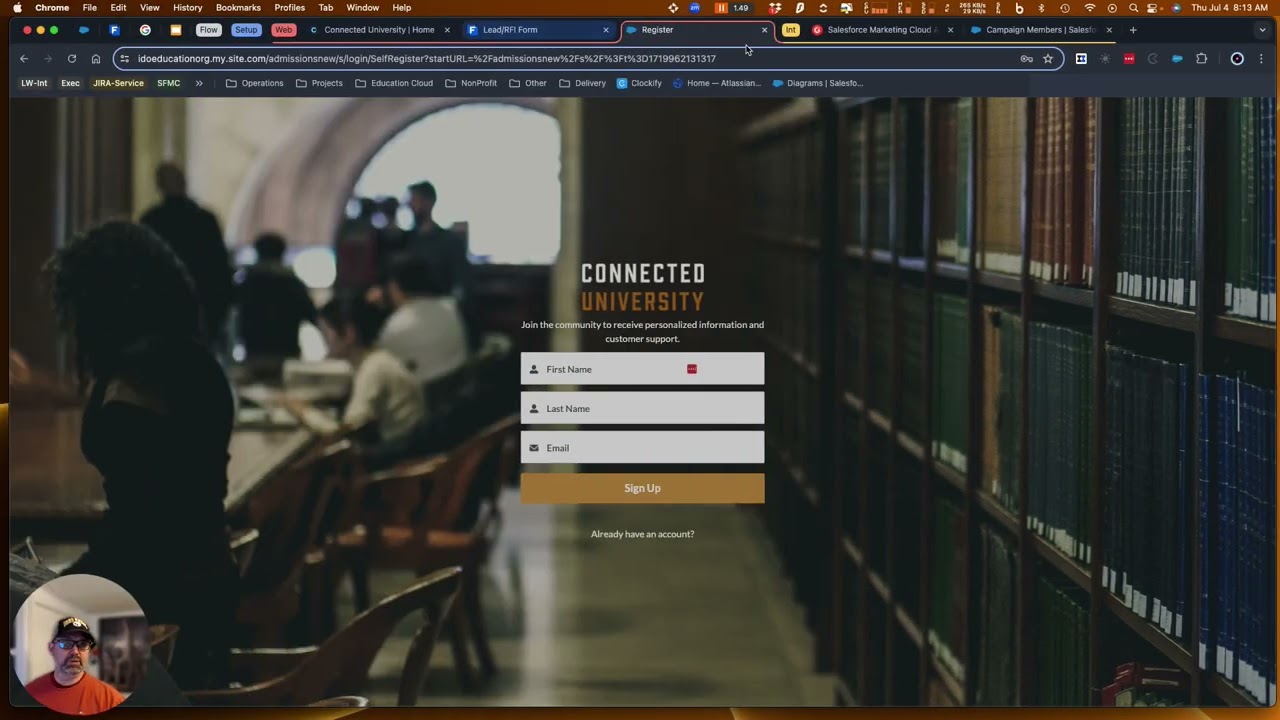The width and height of the screenshot is (1280, 720).
Task: Open Apple menu
Action: (x=17, y=7)
